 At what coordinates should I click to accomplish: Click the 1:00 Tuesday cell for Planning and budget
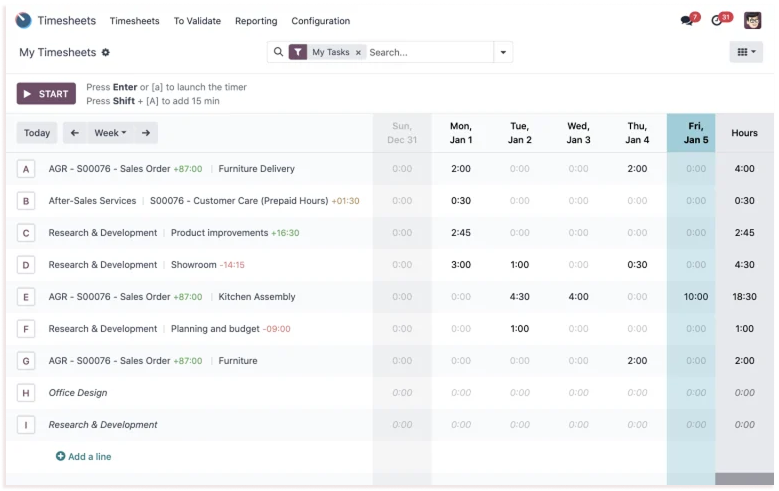(520, 328)
